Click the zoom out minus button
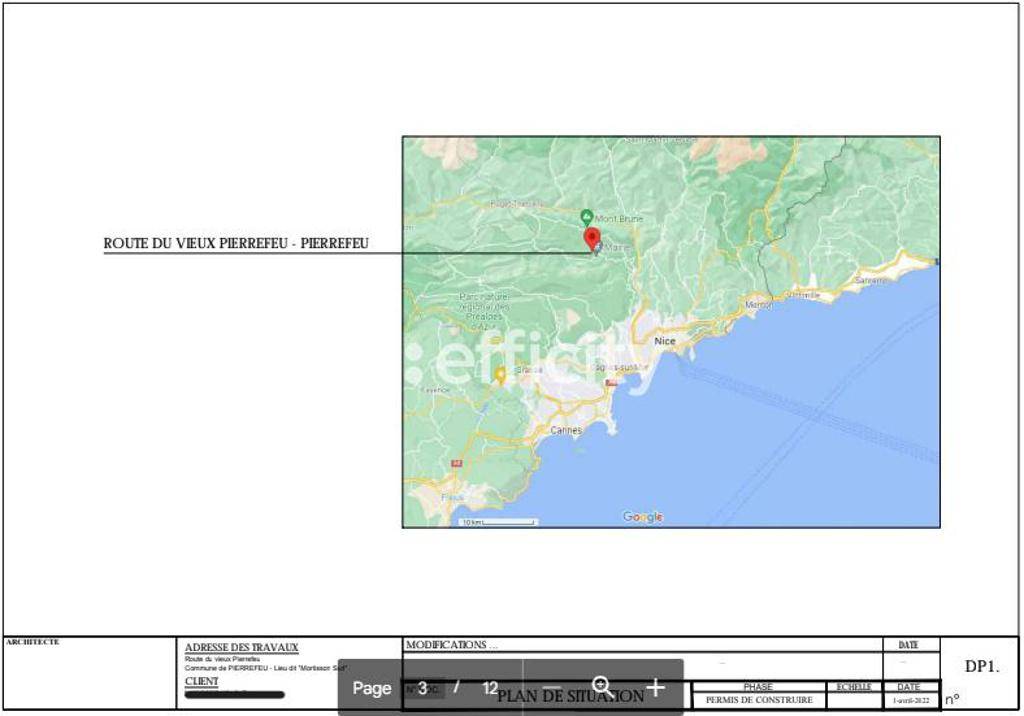 (x=552, y=688)
